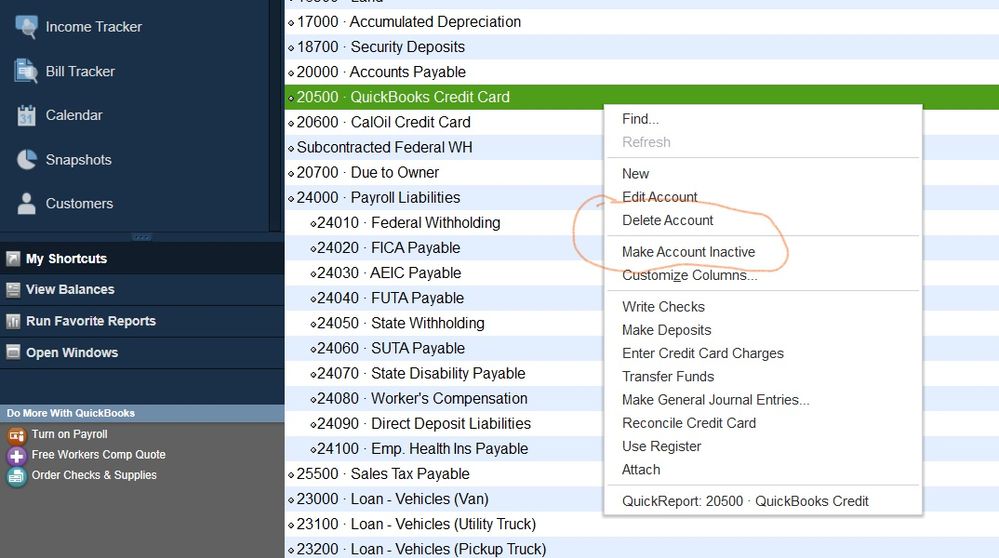The height and width of the screenshot is (558, 999).
Task: Click diamond marker beside 20600 CalOil Credit Card
Action: [x=291, y=123]
